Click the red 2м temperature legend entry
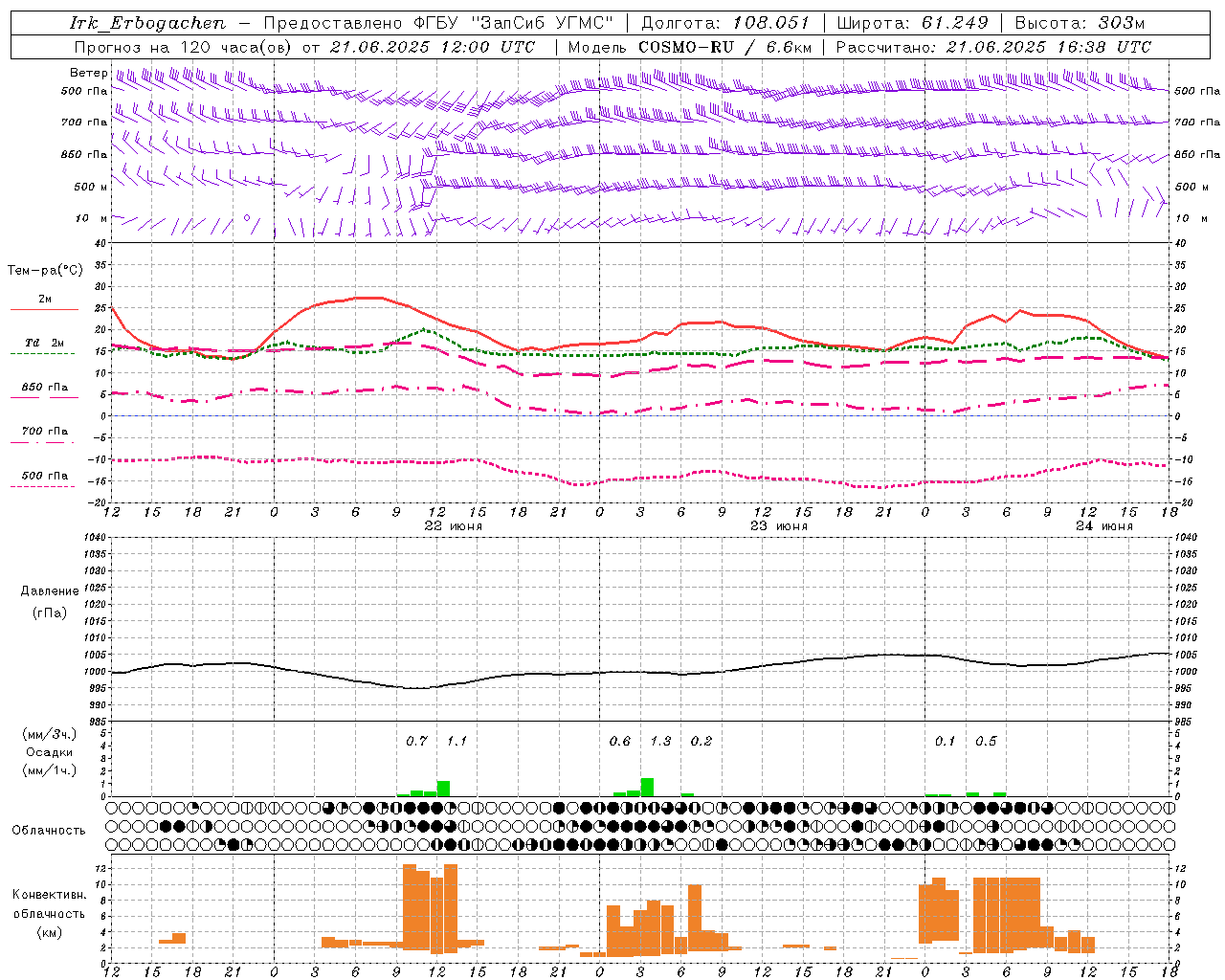Viewport: 1225px width, 980px height. coord(45,303)
